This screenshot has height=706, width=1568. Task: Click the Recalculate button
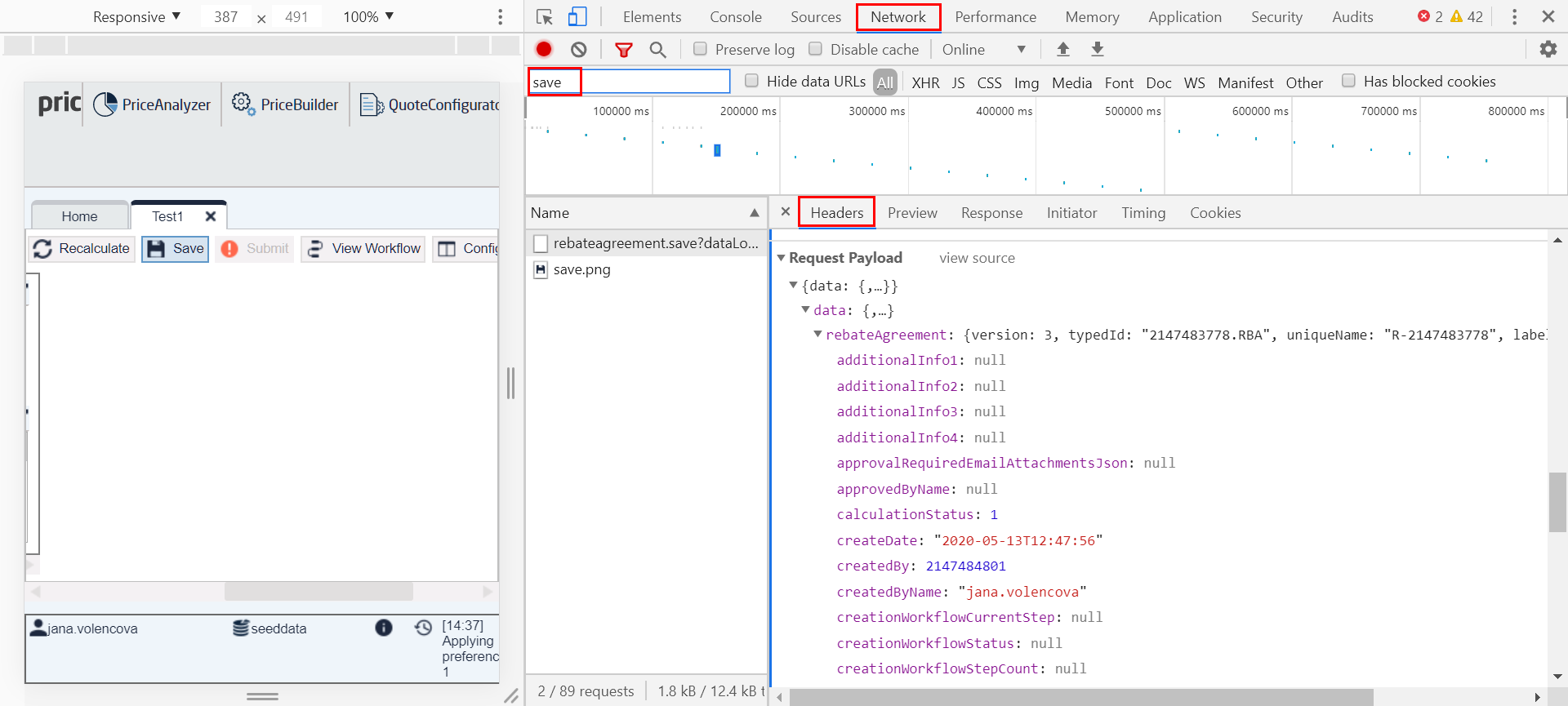click(82, 249)
